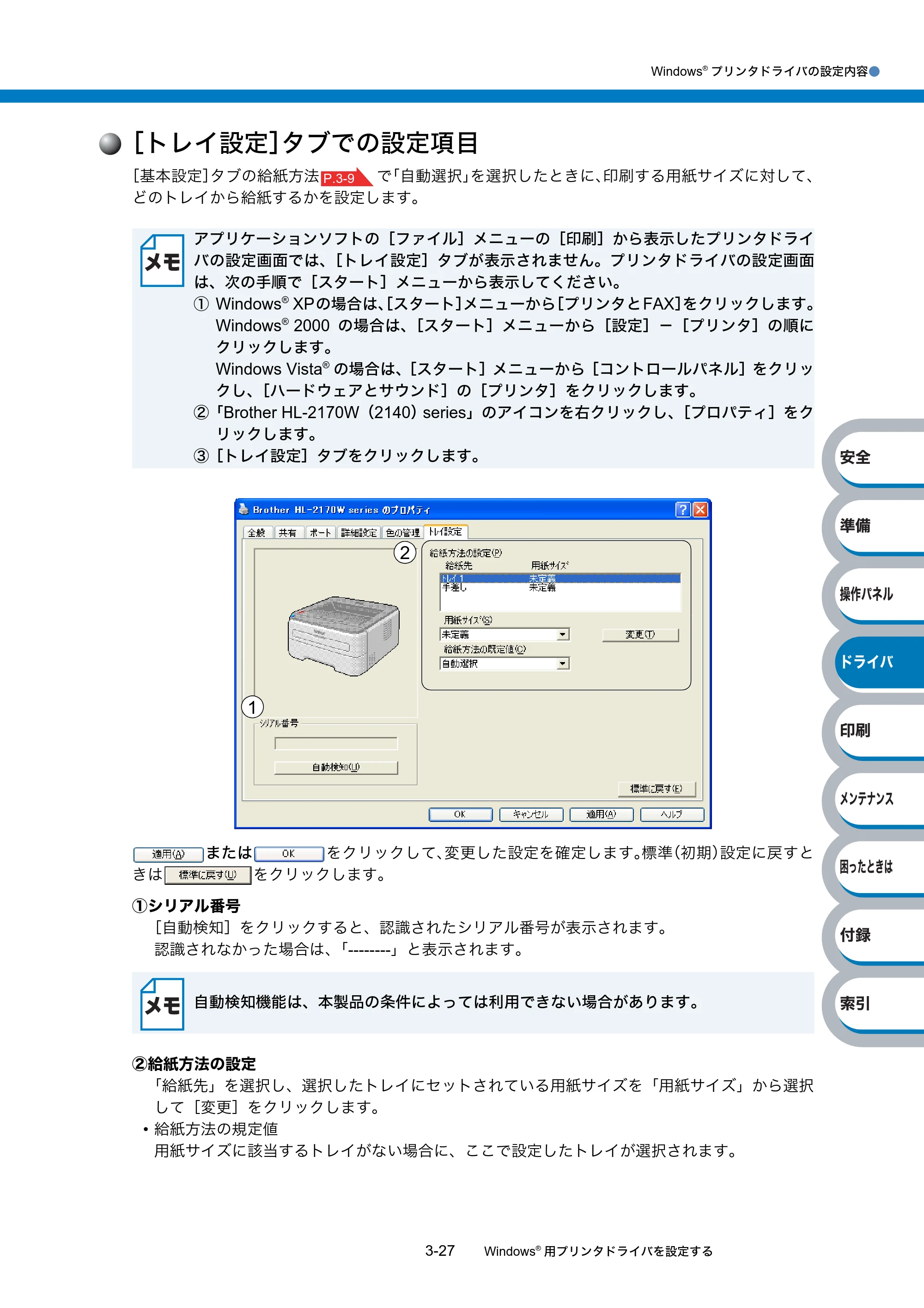The height and width of the screenshot is (1308, 924).
Task: Click the 適用(A) button in dialog footer
Action: pos(602,815)
